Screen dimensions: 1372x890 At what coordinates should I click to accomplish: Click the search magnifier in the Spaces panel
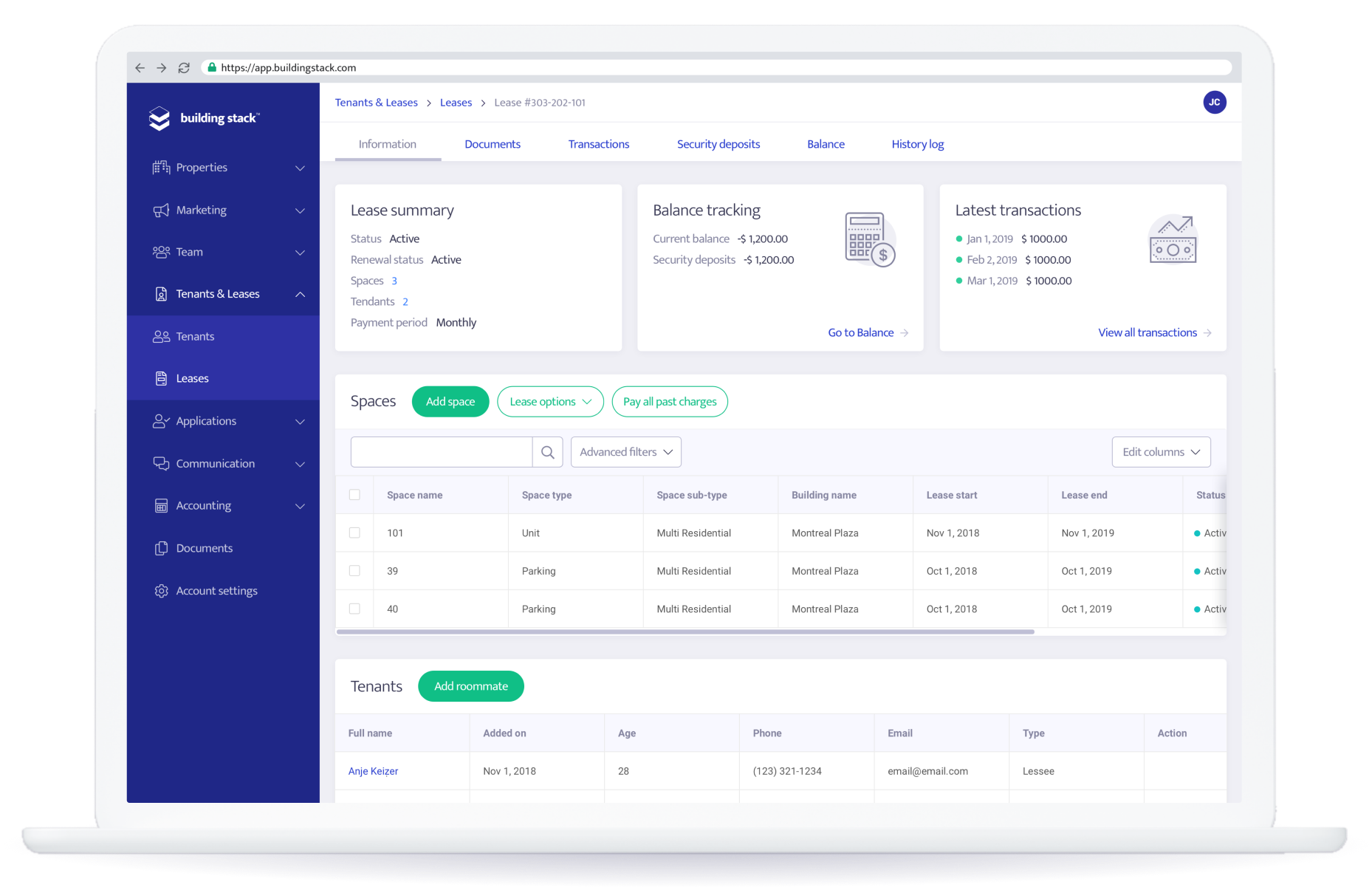547,451
